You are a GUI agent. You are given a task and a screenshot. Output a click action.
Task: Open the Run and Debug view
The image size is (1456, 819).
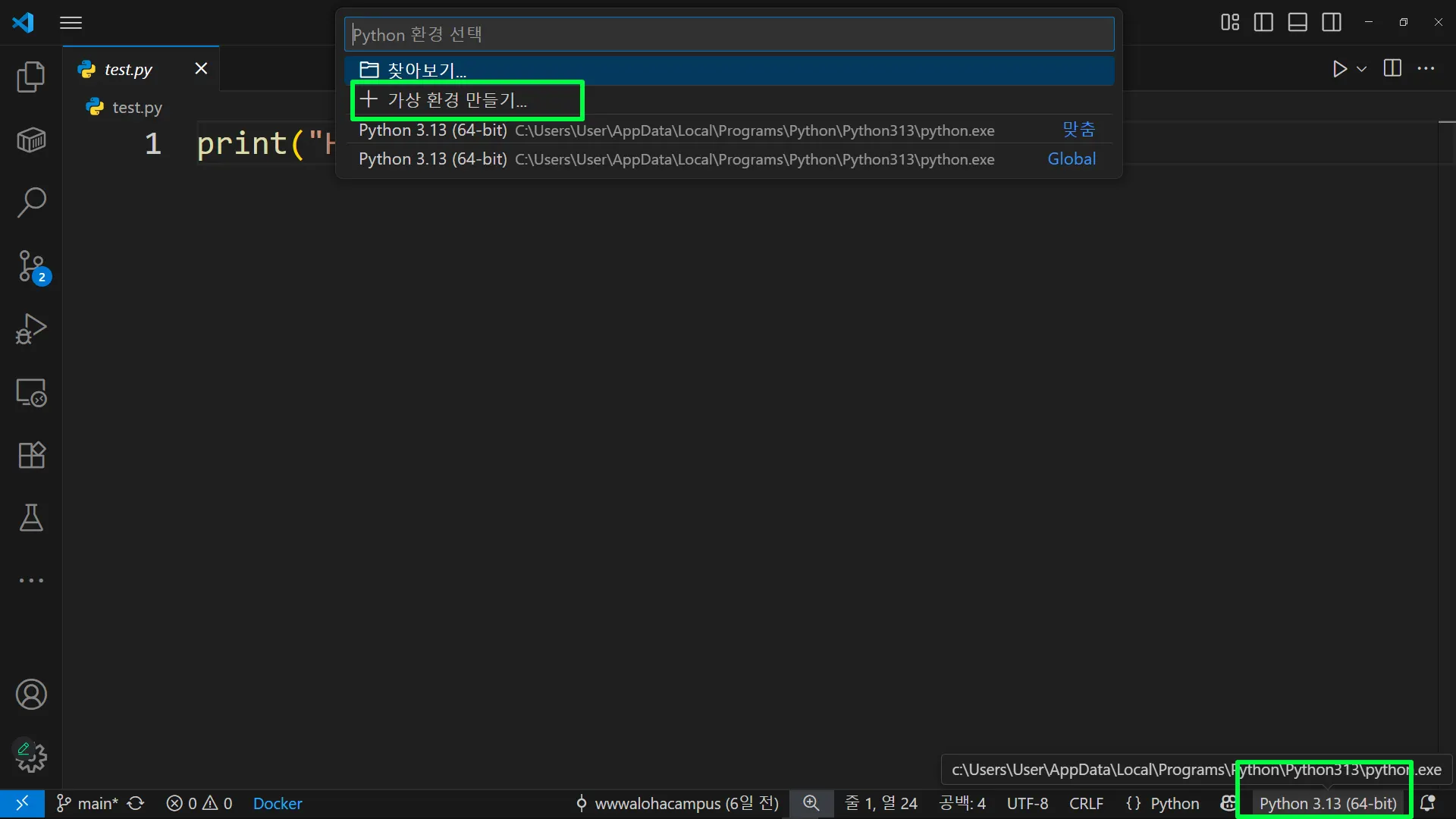31,328
